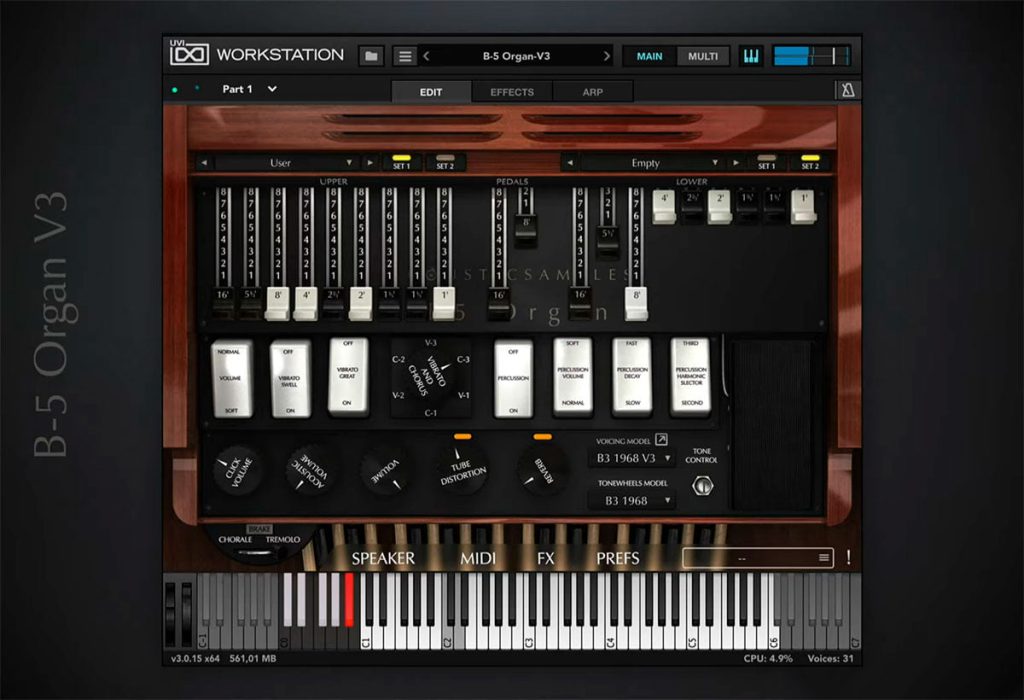This screenshot has height=700, width=1024.
Task: Click the MULTI view button
Action: tap(703, 56)
